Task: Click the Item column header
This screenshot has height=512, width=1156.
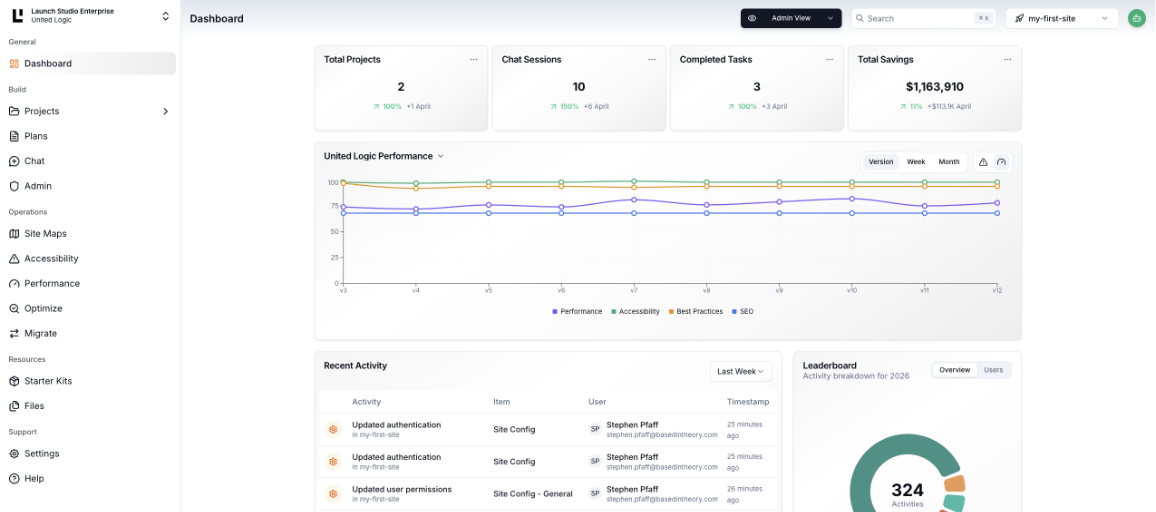Action: [501, 402]
